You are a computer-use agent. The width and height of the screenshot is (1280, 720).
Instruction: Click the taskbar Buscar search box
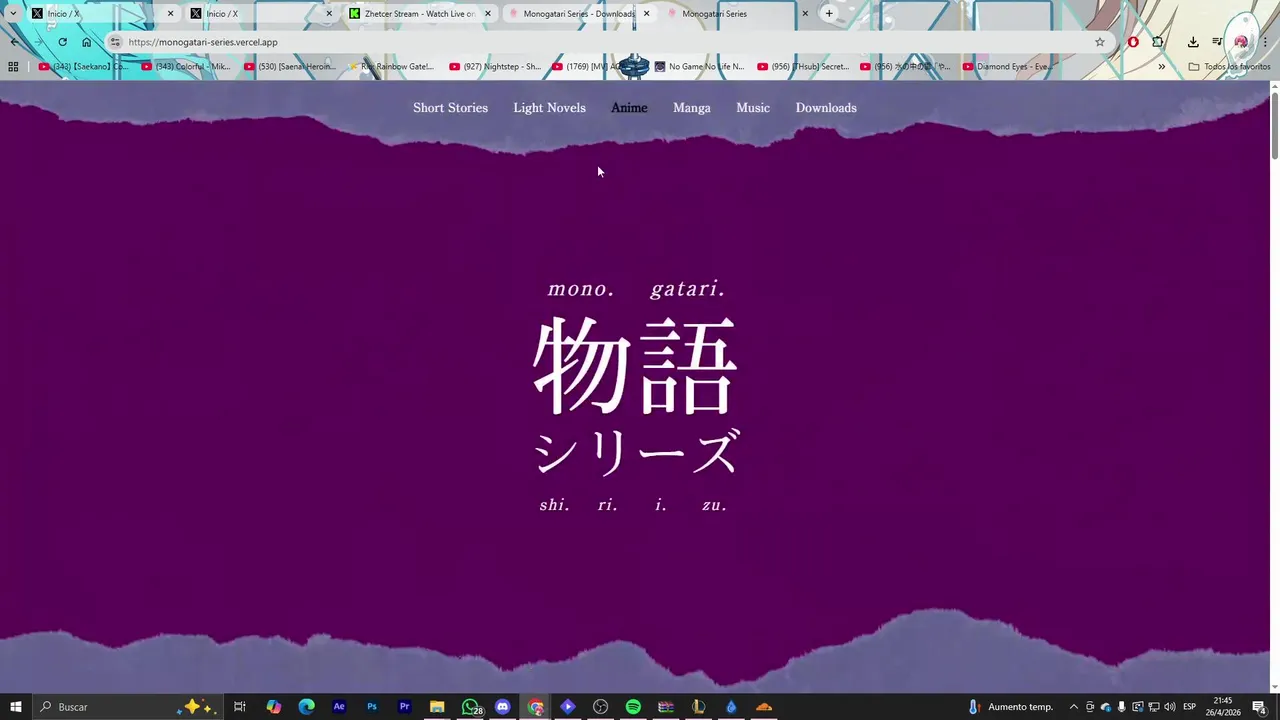126,707
